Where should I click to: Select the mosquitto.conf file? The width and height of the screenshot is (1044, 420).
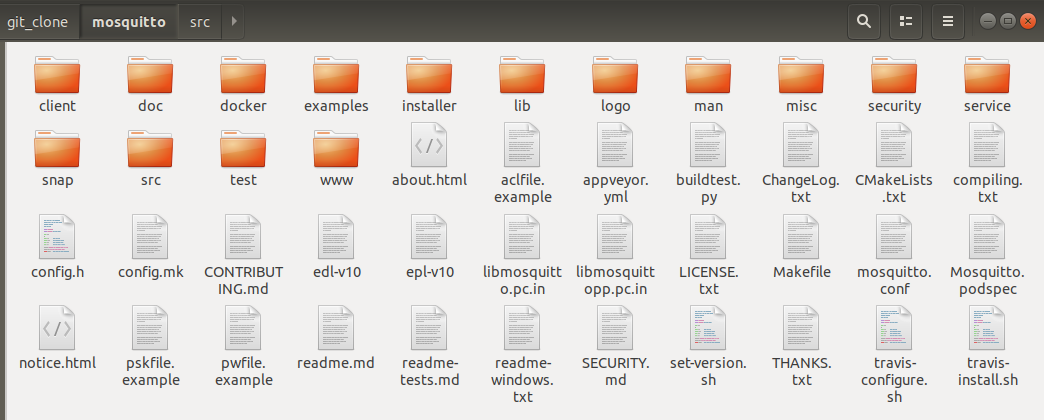894,238
